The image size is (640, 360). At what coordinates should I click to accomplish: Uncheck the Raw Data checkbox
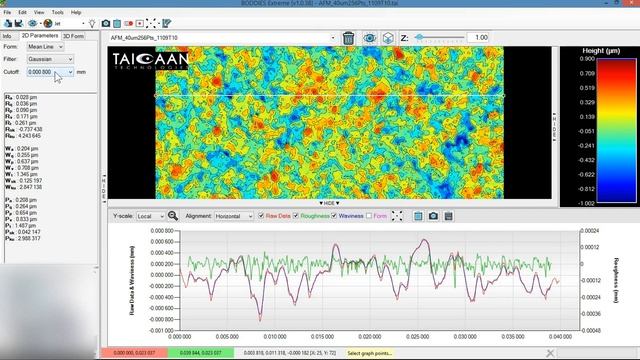click(x=261, y=216)
